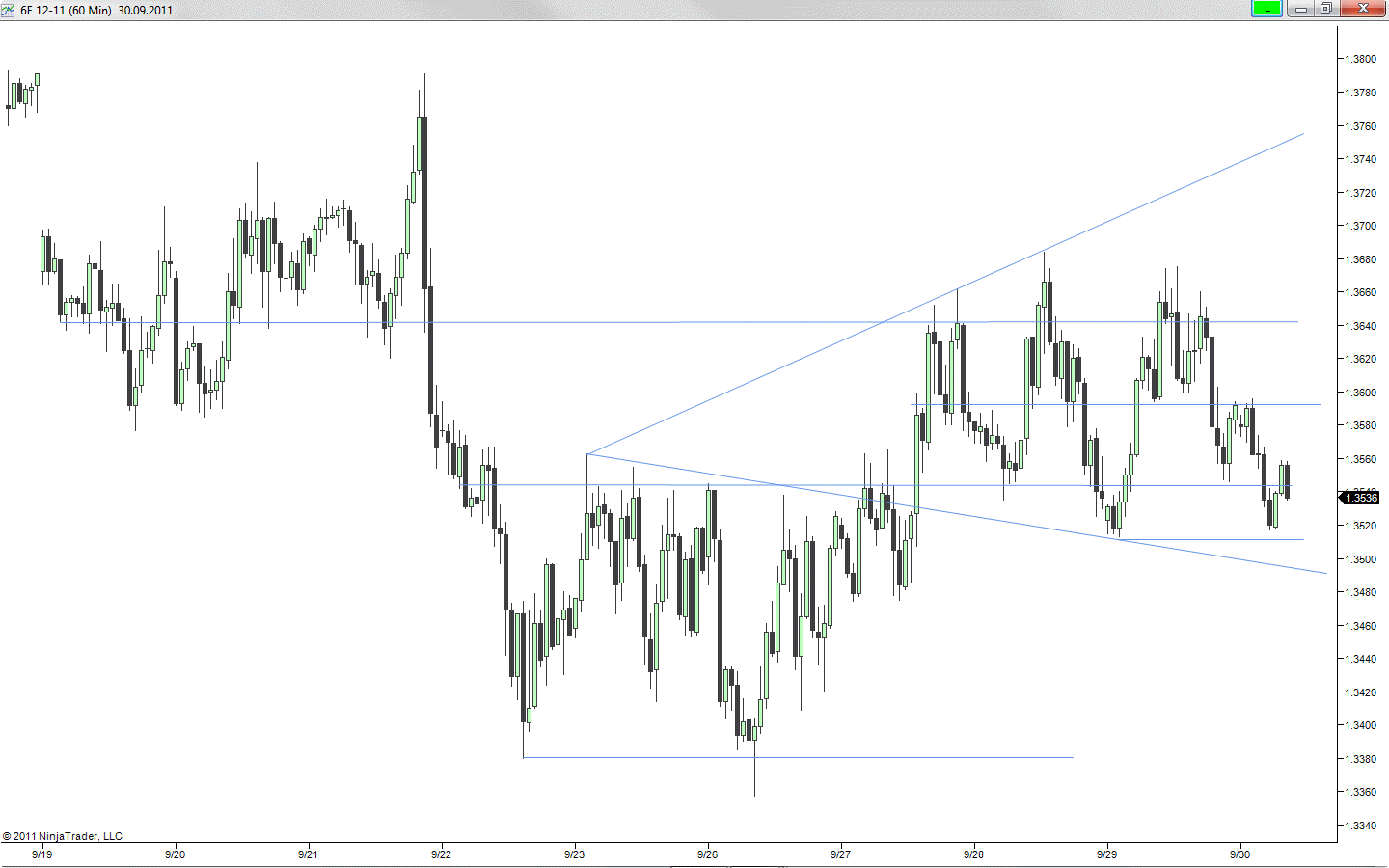
Task: Click the 9/29 date label
Action: (1106, 854)
